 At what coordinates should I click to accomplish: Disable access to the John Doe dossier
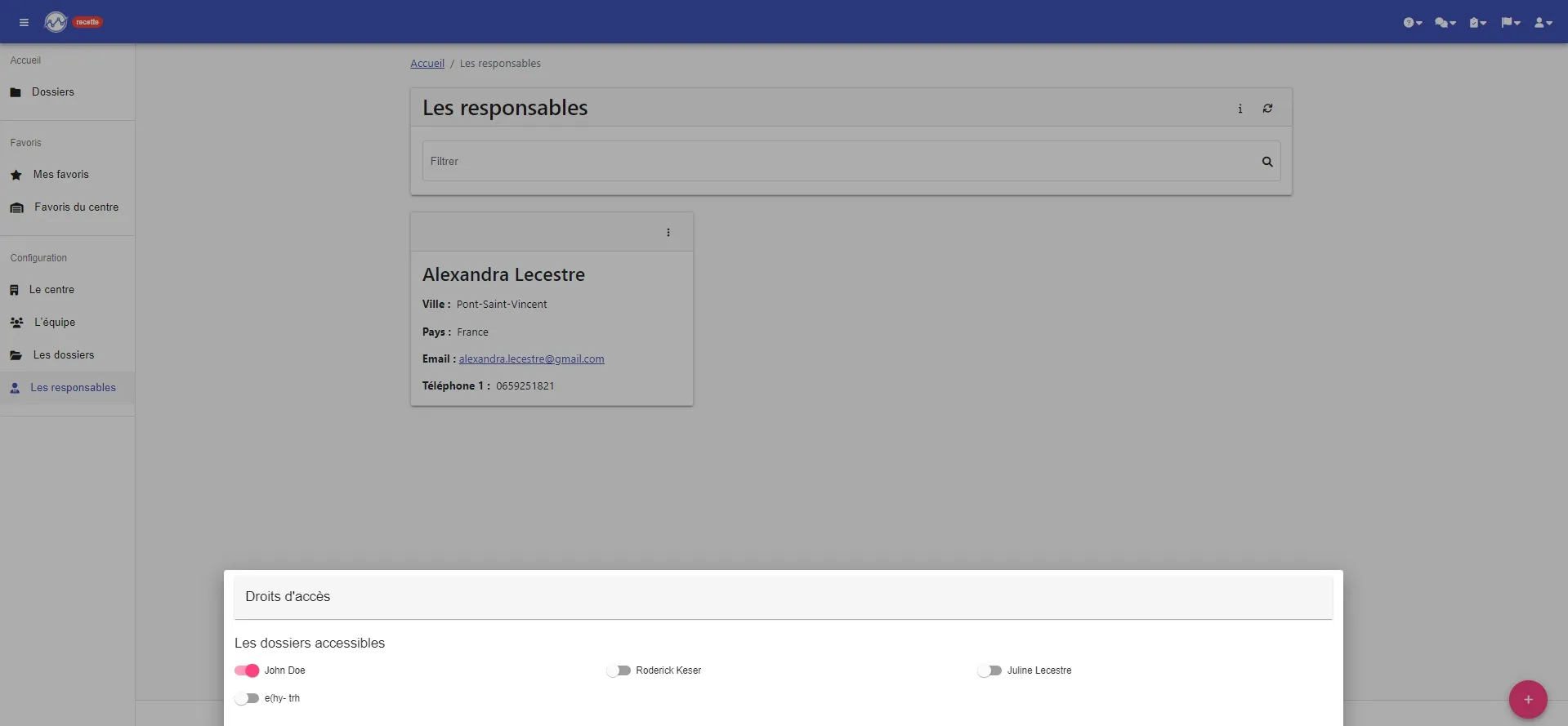[247, 670]
